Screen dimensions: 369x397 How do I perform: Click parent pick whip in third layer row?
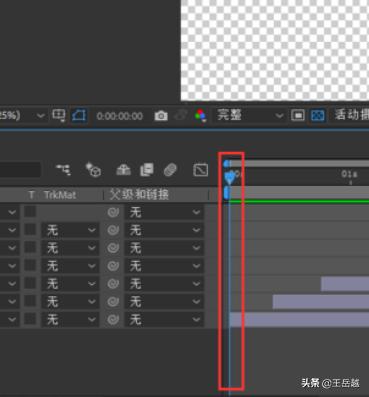click(113, 248)
